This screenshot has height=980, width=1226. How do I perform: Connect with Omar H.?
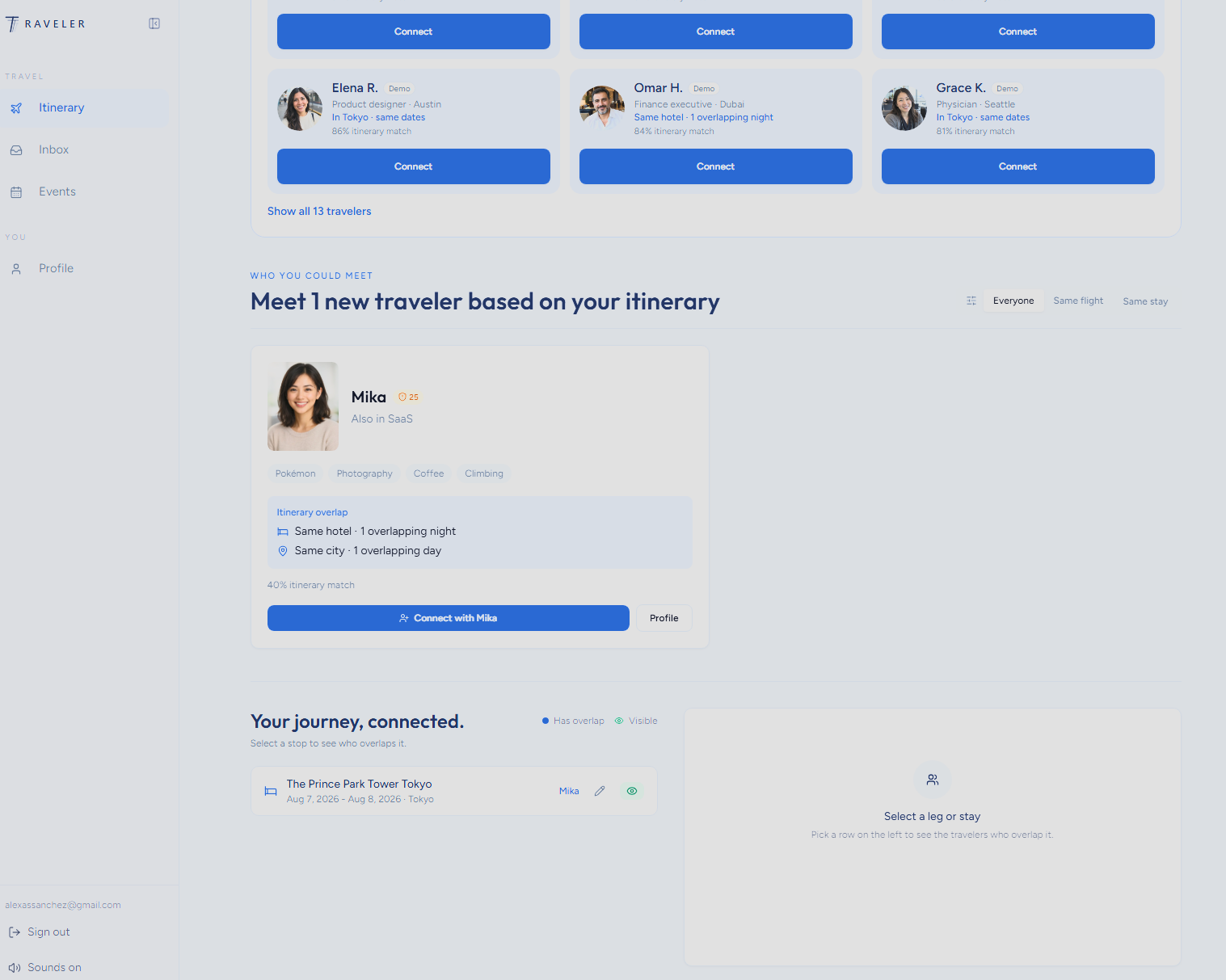pos(716,166)
